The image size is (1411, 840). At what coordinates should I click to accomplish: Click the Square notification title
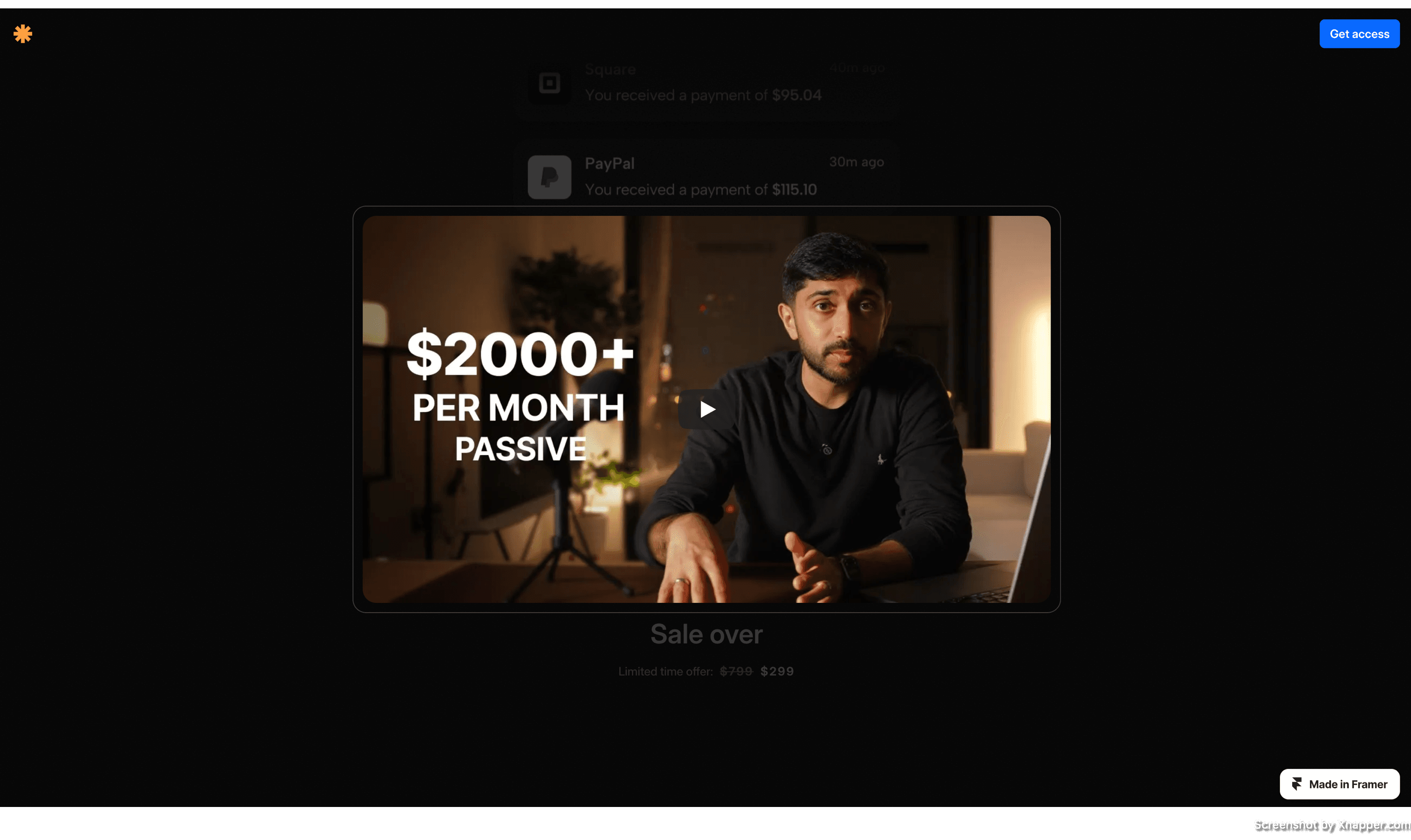609,70
